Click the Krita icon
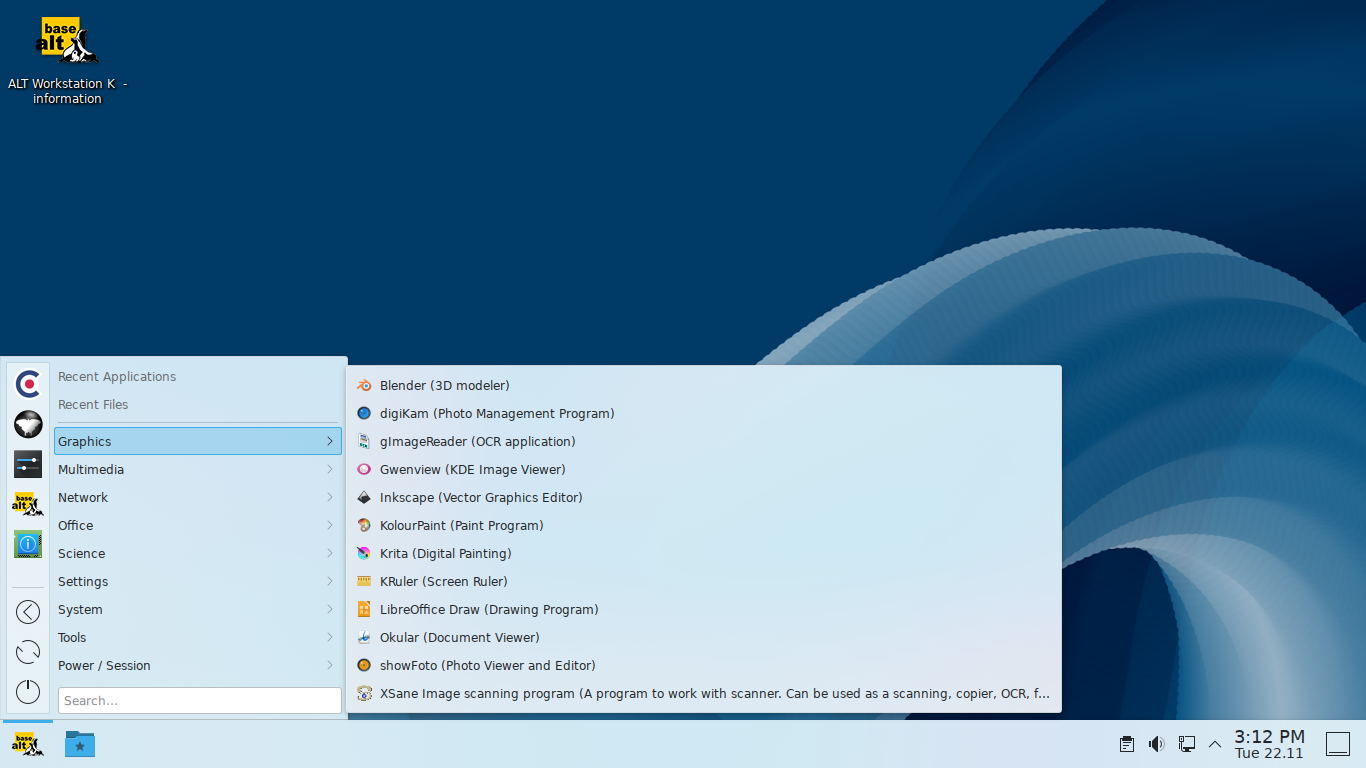 [x=364, y=553]
